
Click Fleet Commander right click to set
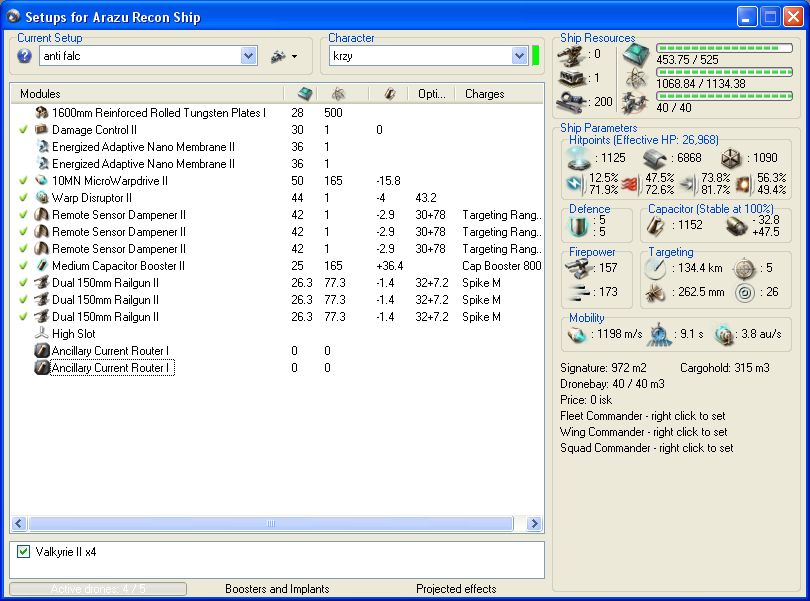pyautogui.click(x=643, y=416)
